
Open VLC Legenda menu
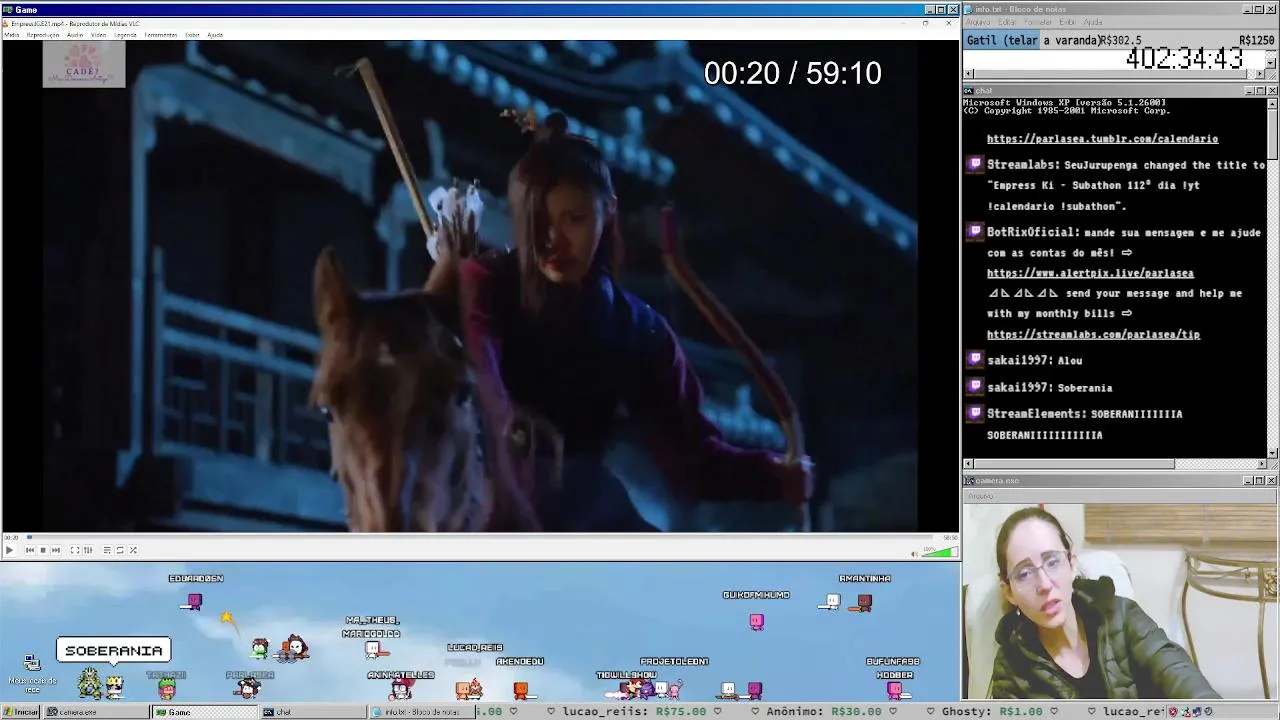[125, 35]
